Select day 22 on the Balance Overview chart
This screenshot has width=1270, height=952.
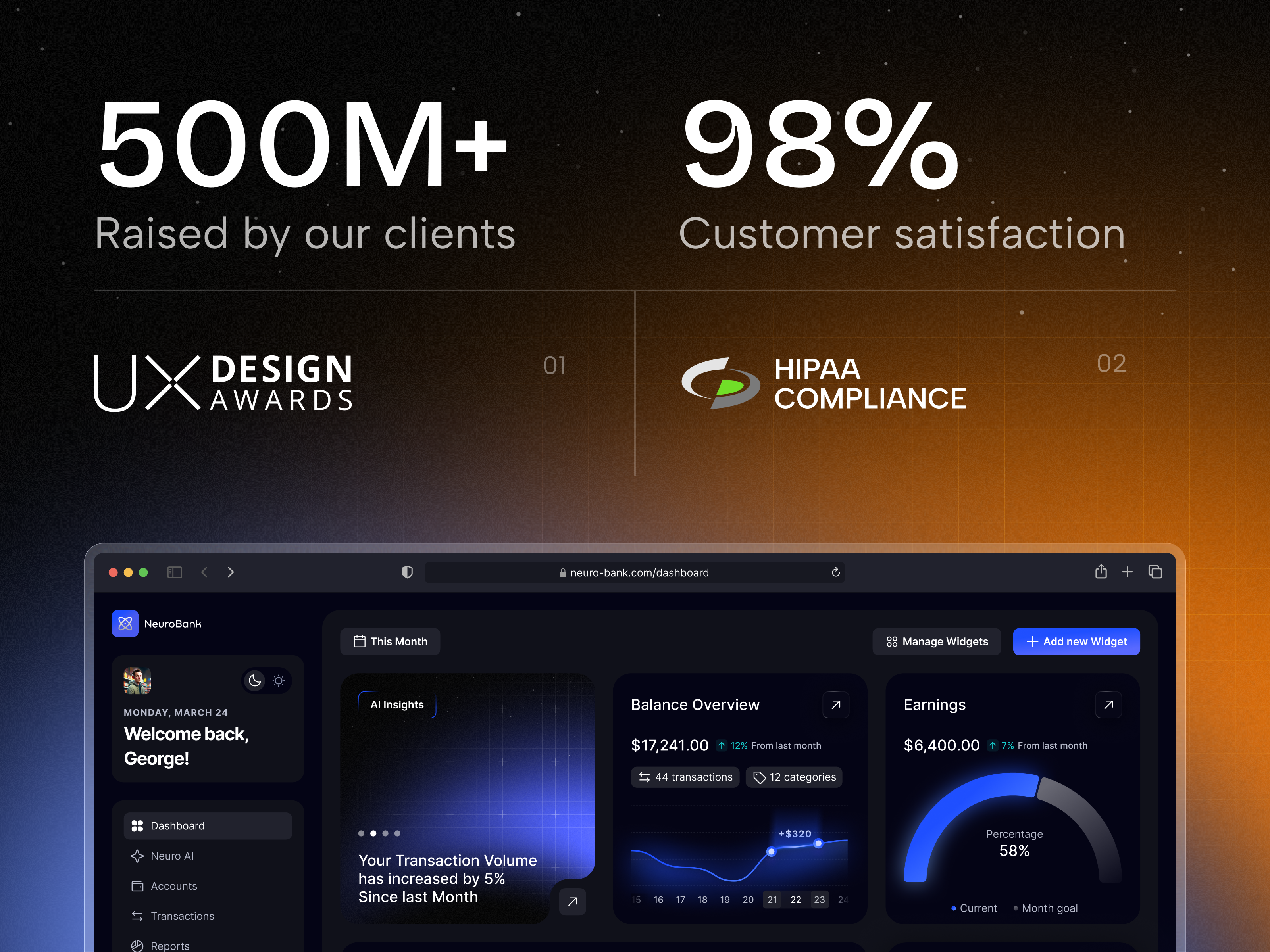pos(795,900)
